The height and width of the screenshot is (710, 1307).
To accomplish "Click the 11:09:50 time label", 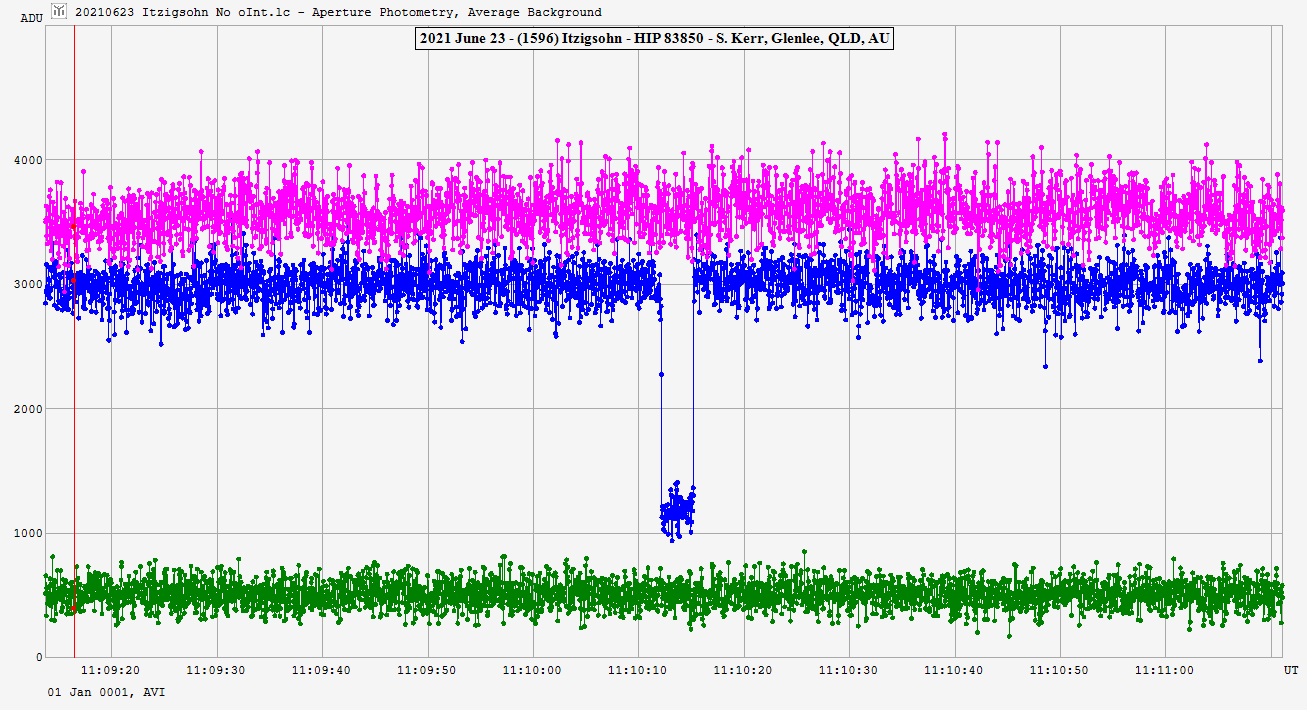I will 427,671.
